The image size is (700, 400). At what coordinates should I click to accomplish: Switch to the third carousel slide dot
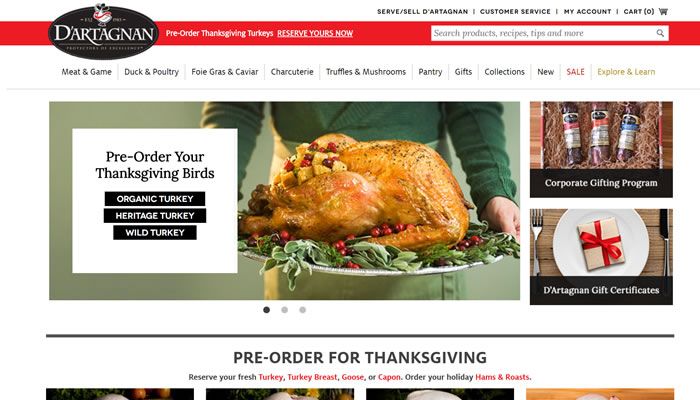(303, 310)
